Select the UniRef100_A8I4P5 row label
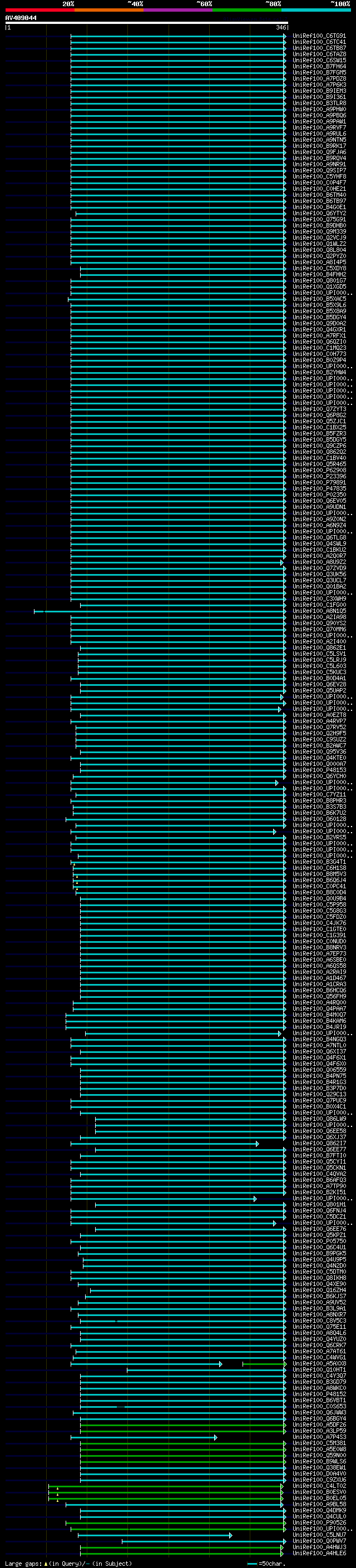Screen dimensions: 356x1568 click(x=319, y=262)
